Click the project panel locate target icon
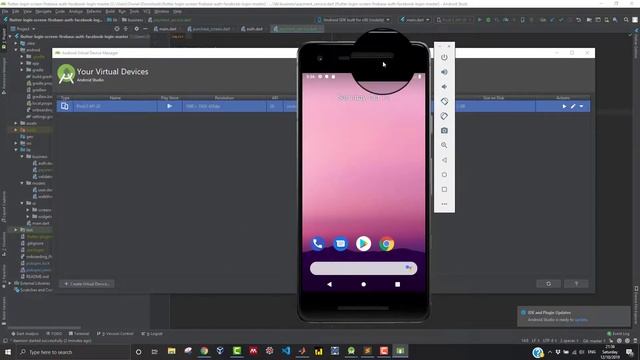 [x=117, y=29]
